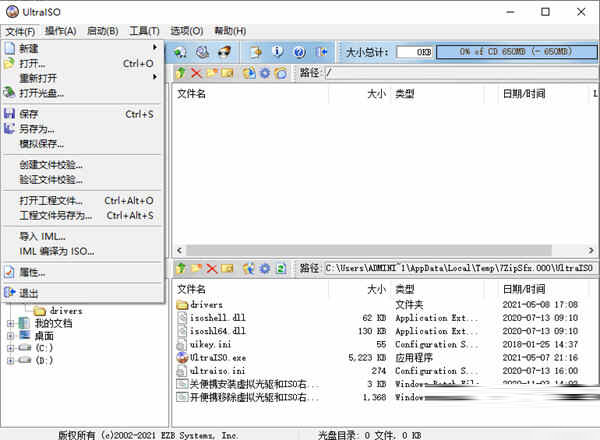Image resolution: width=600 pixels, height=440 pixels.
Task: Click the UltraISO.exe file icon
Action: (x=182, y=357)
